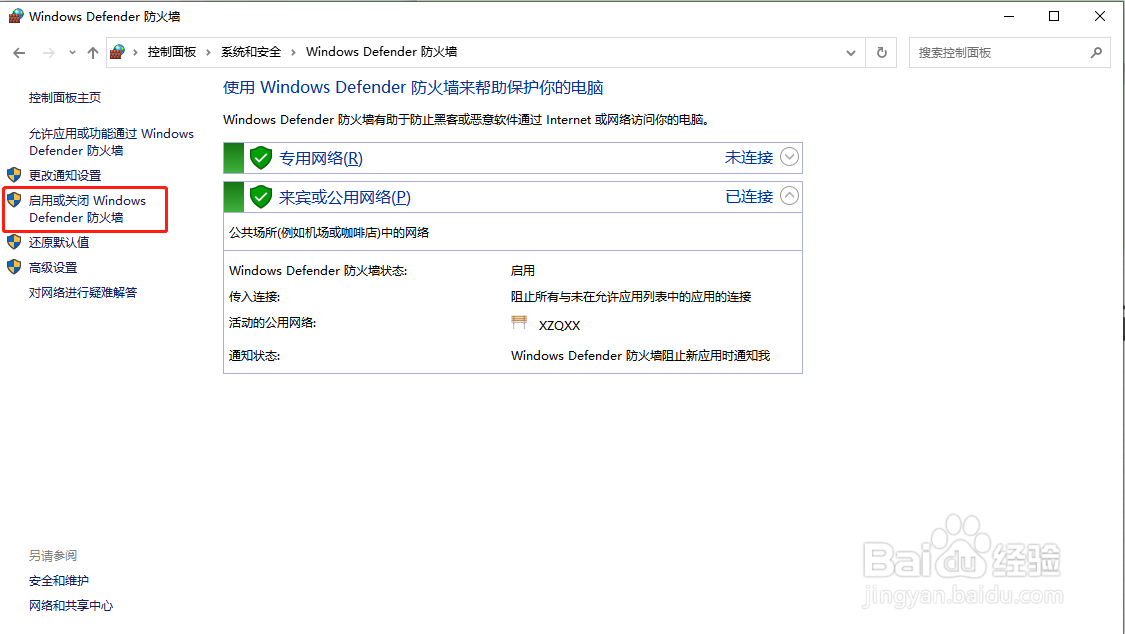Open 安全和维护 under 另请参阅
The image size is (1125, 634).
59,581
